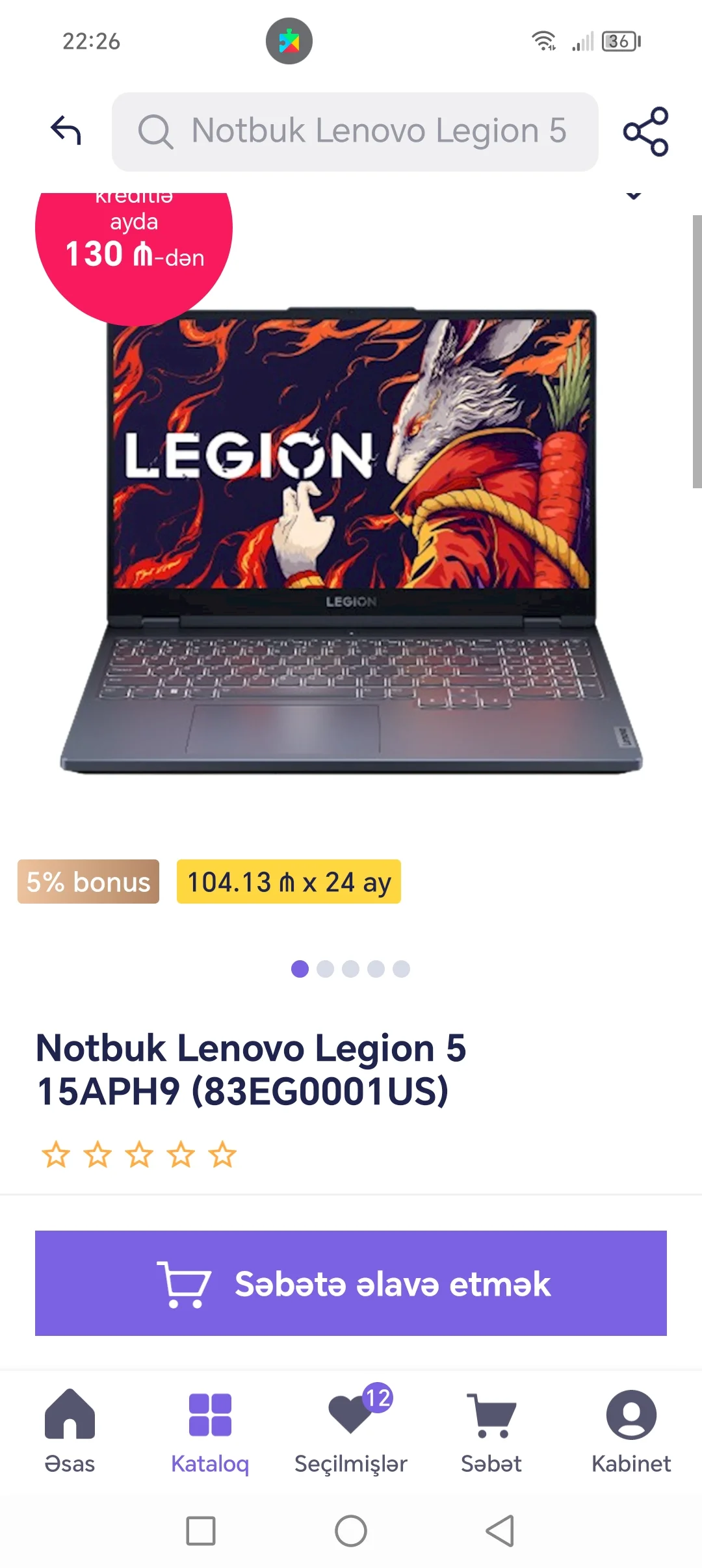
Task: Tap the search magnifier icon
Action: point(155,131)
